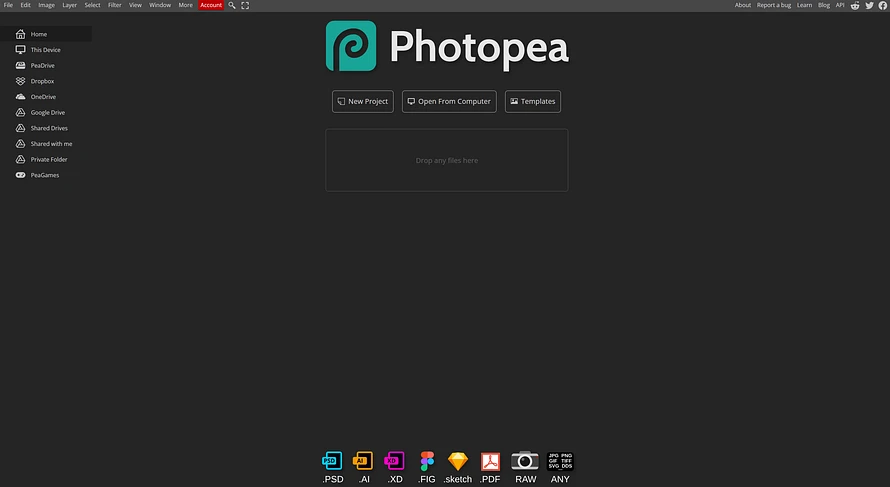Screen dimensions: 890x487
Task: Open Photopea's Twitter page icon
Action: (869, 5)
